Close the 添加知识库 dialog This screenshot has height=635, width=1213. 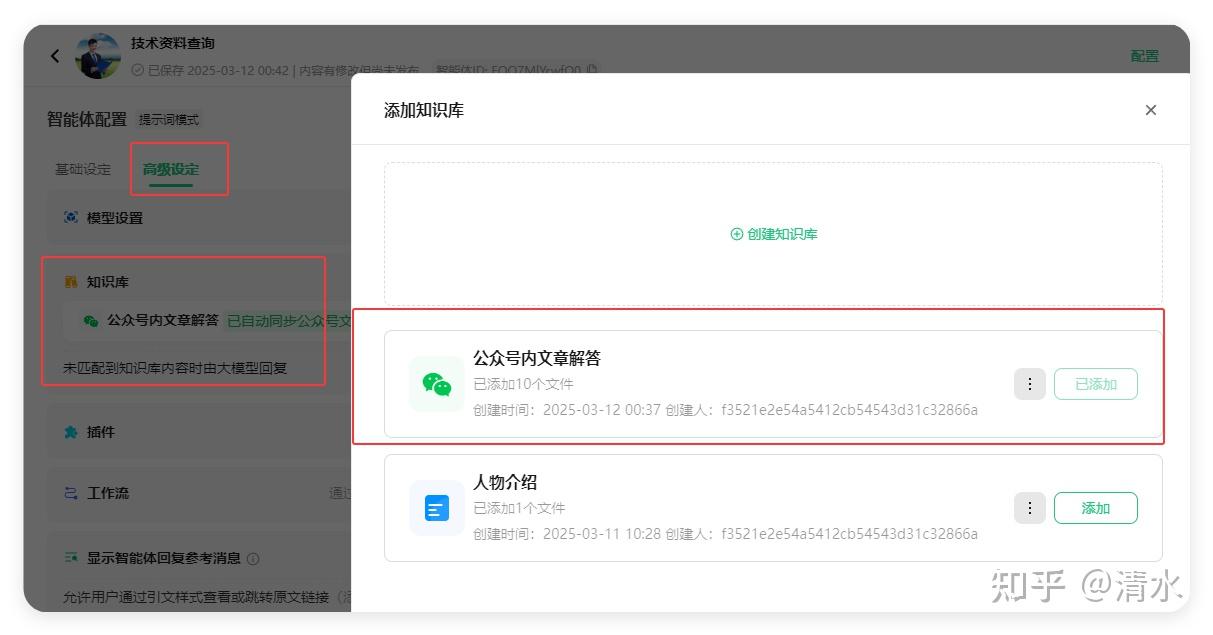pyautogui.click(x=1150, y=110)
